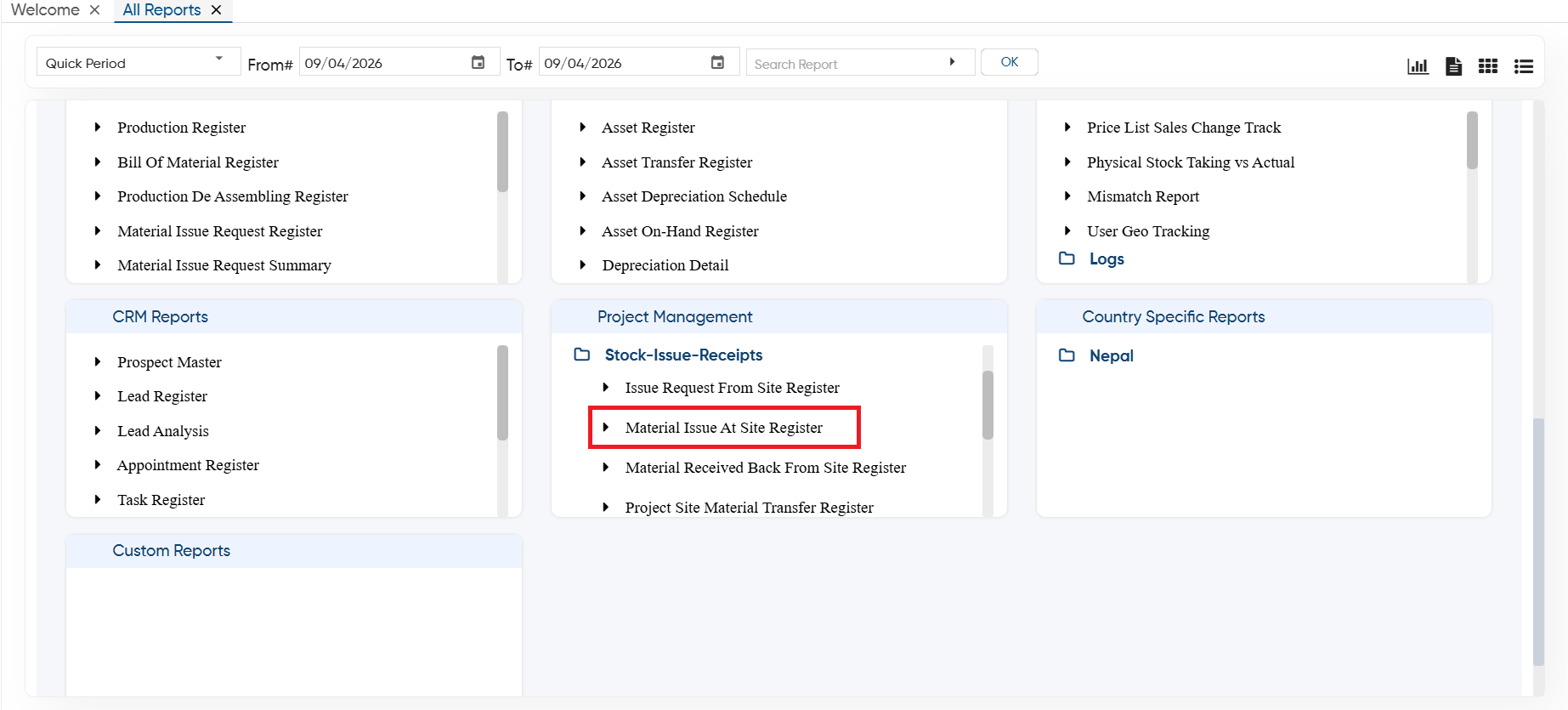Image resolution: width=1568 pixels, height=710 pixels.
Task: Open the To# date calendar picker
Action: click(x=718, y=62)
